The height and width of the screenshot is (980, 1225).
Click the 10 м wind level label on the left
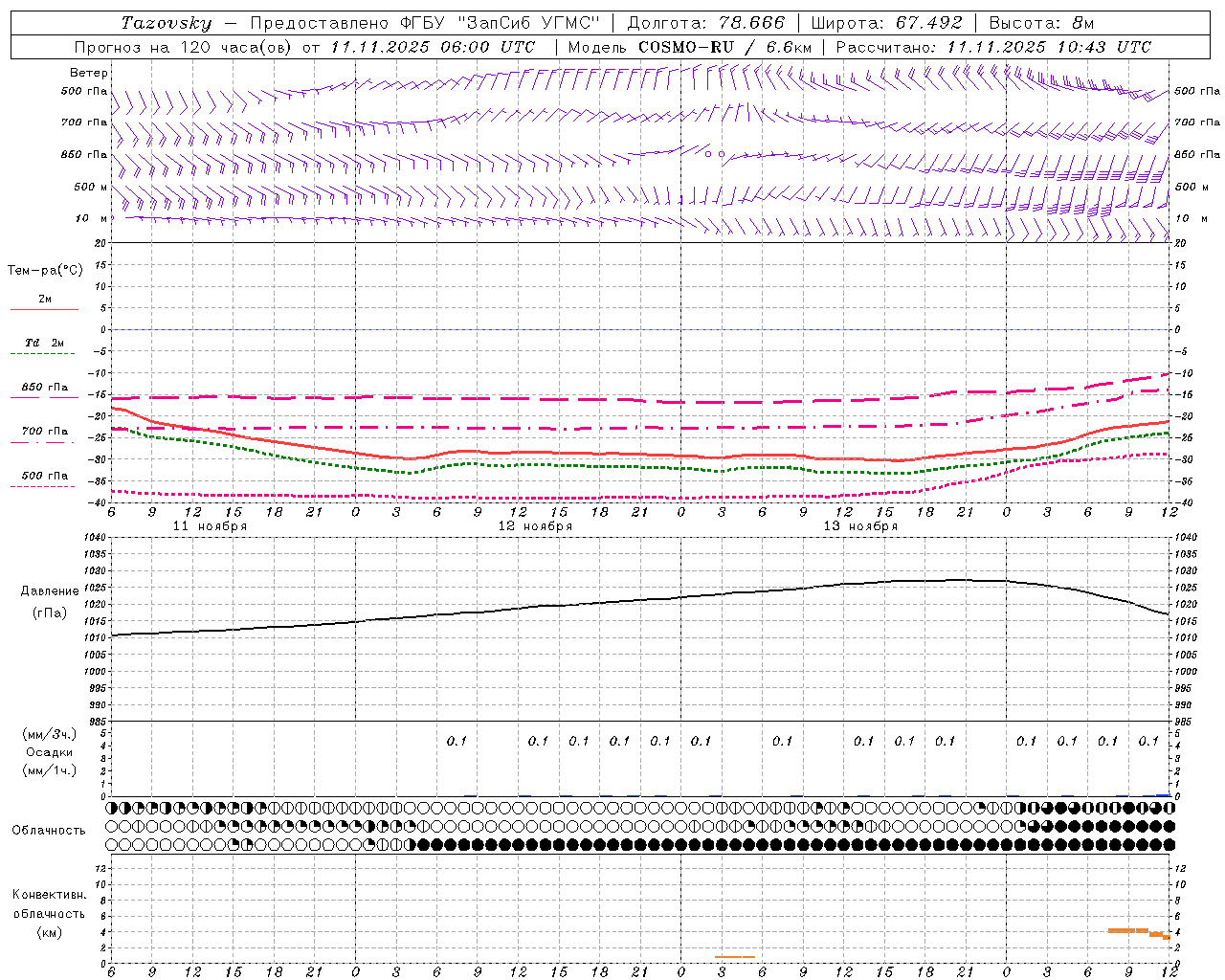[x=92, y=218]
